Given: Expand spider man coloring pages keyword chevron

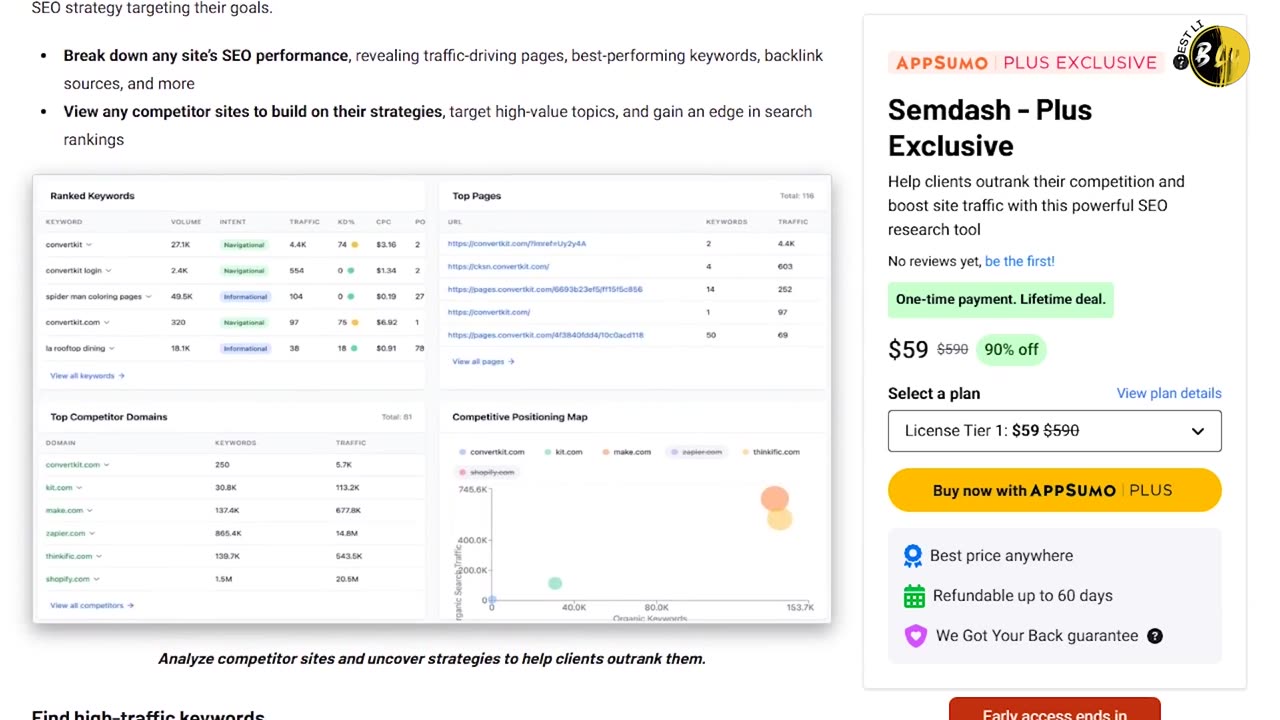Looking at the screenshot, I should coord(149,297).
